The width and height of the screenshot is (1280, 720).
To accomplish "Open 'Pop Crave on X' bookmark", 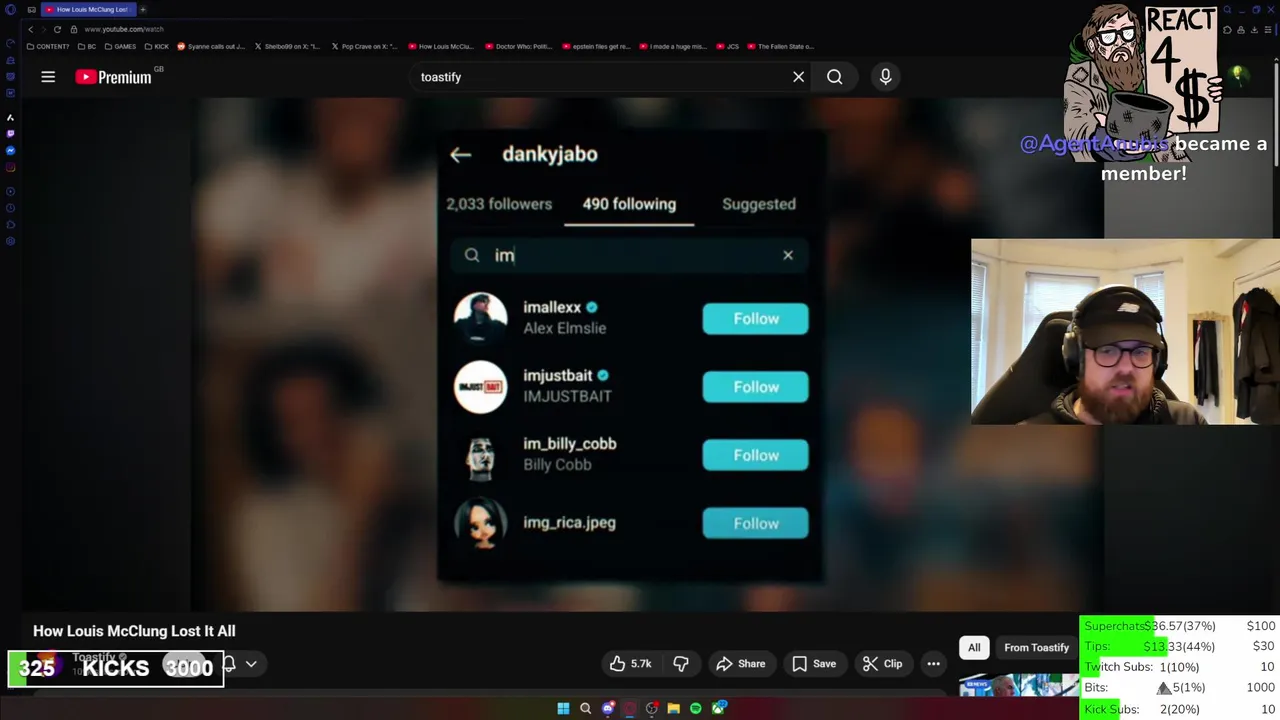I will click(364, 46).
